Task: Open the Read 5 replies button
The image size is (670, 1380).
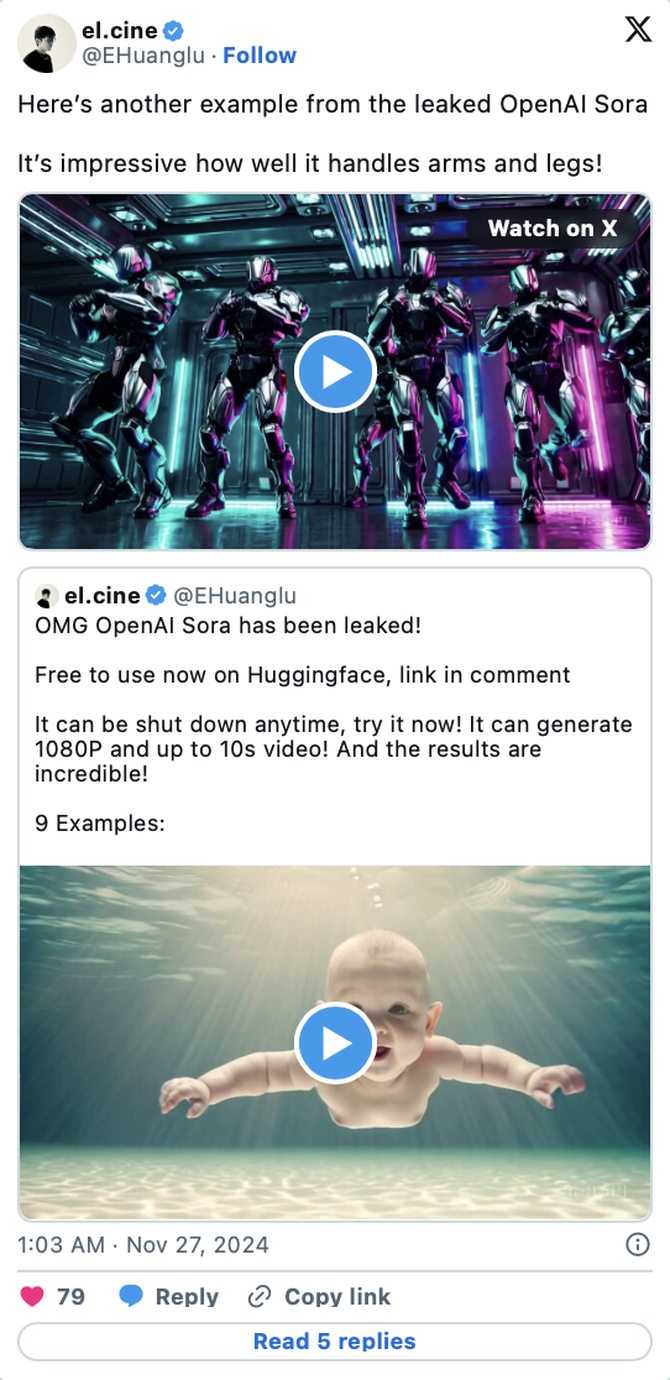Action: (335, 1341)
